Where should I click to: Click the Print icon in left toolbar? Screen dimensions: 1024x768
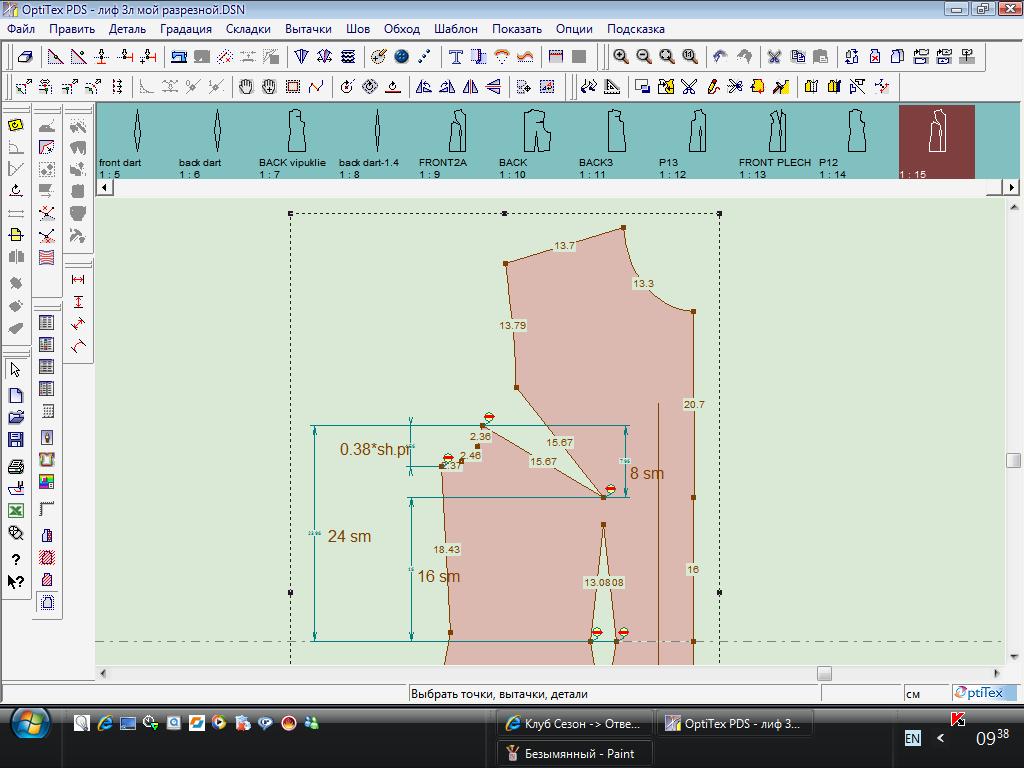point(16,466)
